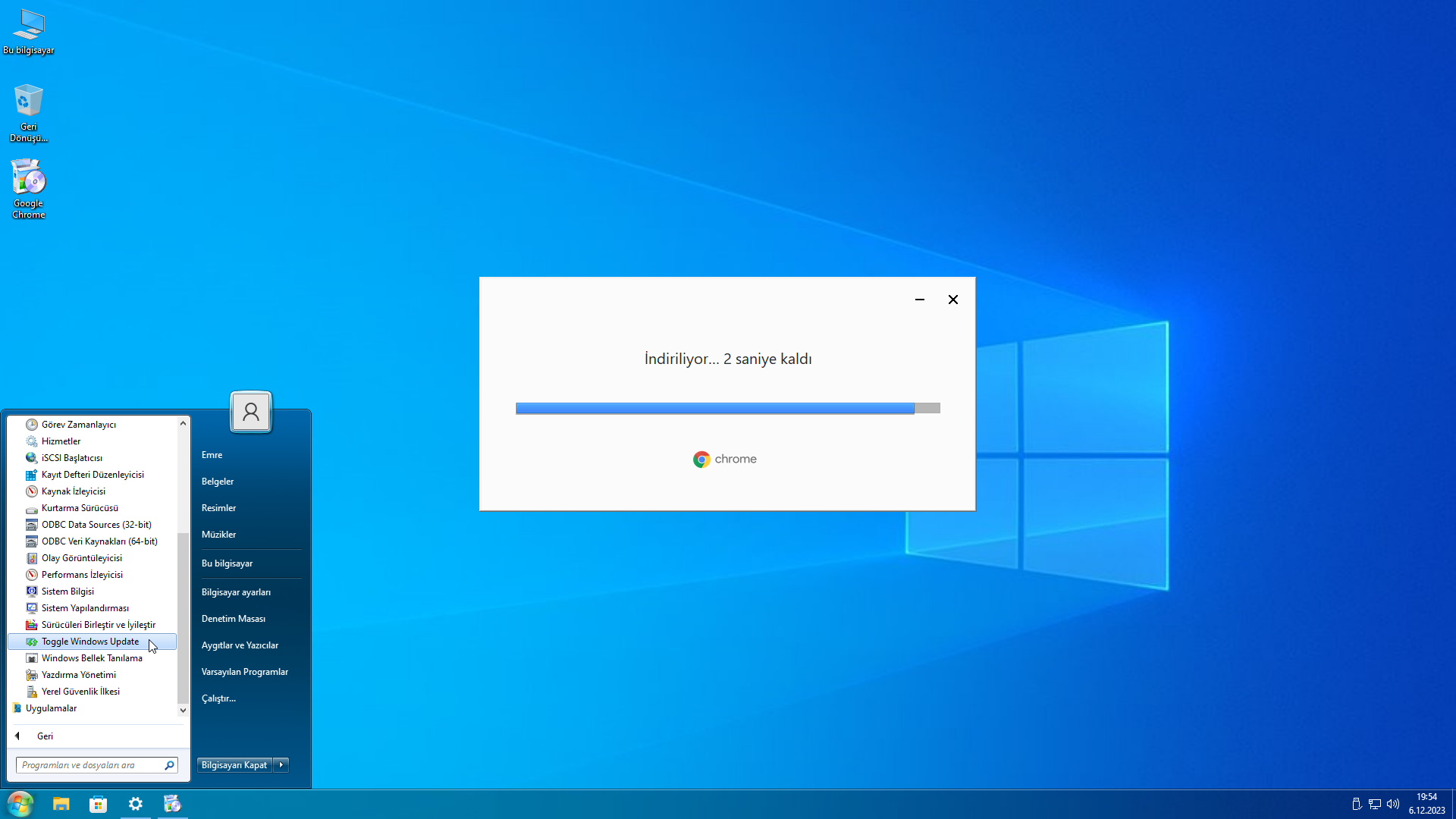Open Hizmetler gear icon entry
The height and width of the screenshot is (819, 1456).
point(92,441)
